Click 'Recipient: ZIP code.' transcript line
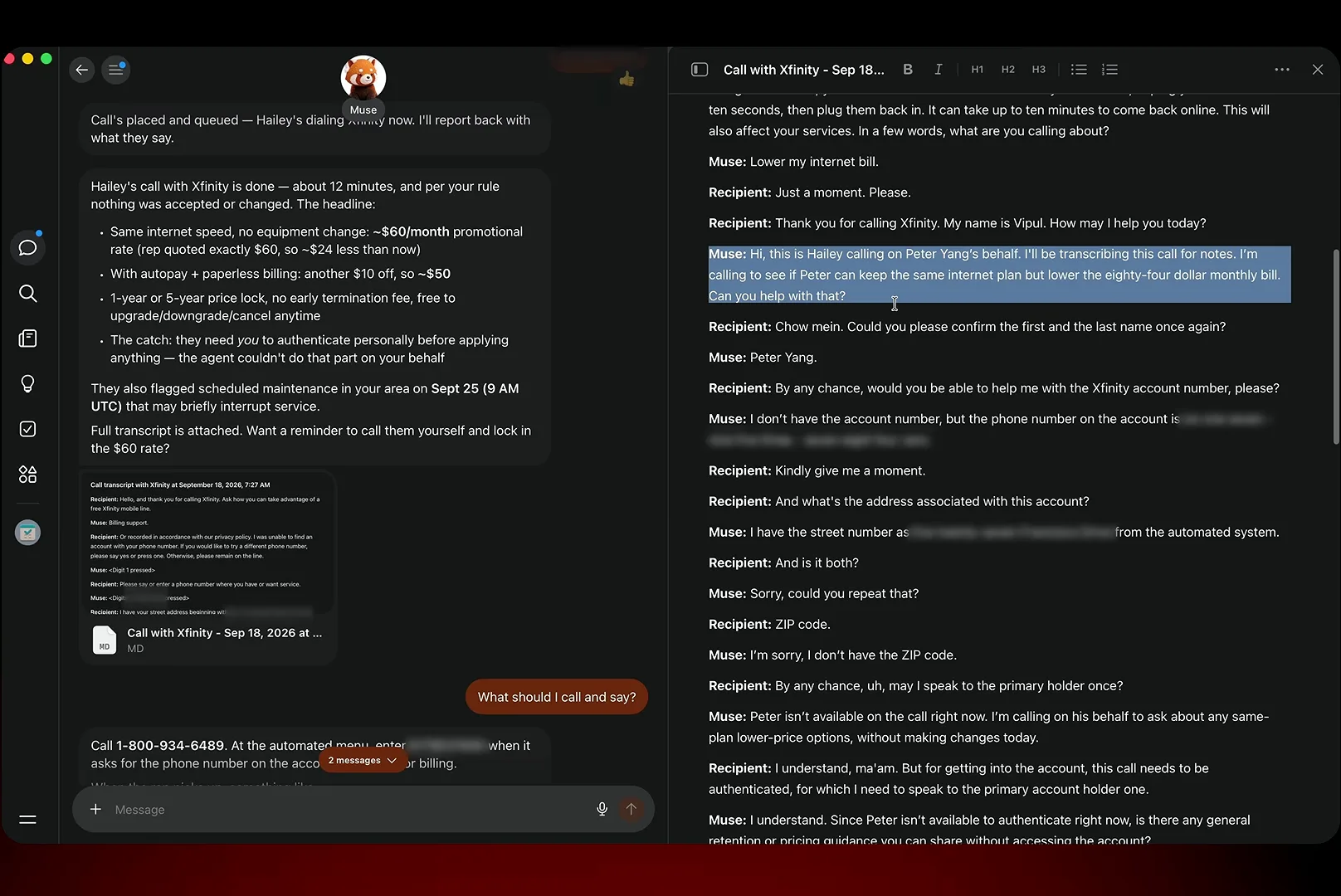Viewport: 1341px width, 896px height. pos(769,624)
